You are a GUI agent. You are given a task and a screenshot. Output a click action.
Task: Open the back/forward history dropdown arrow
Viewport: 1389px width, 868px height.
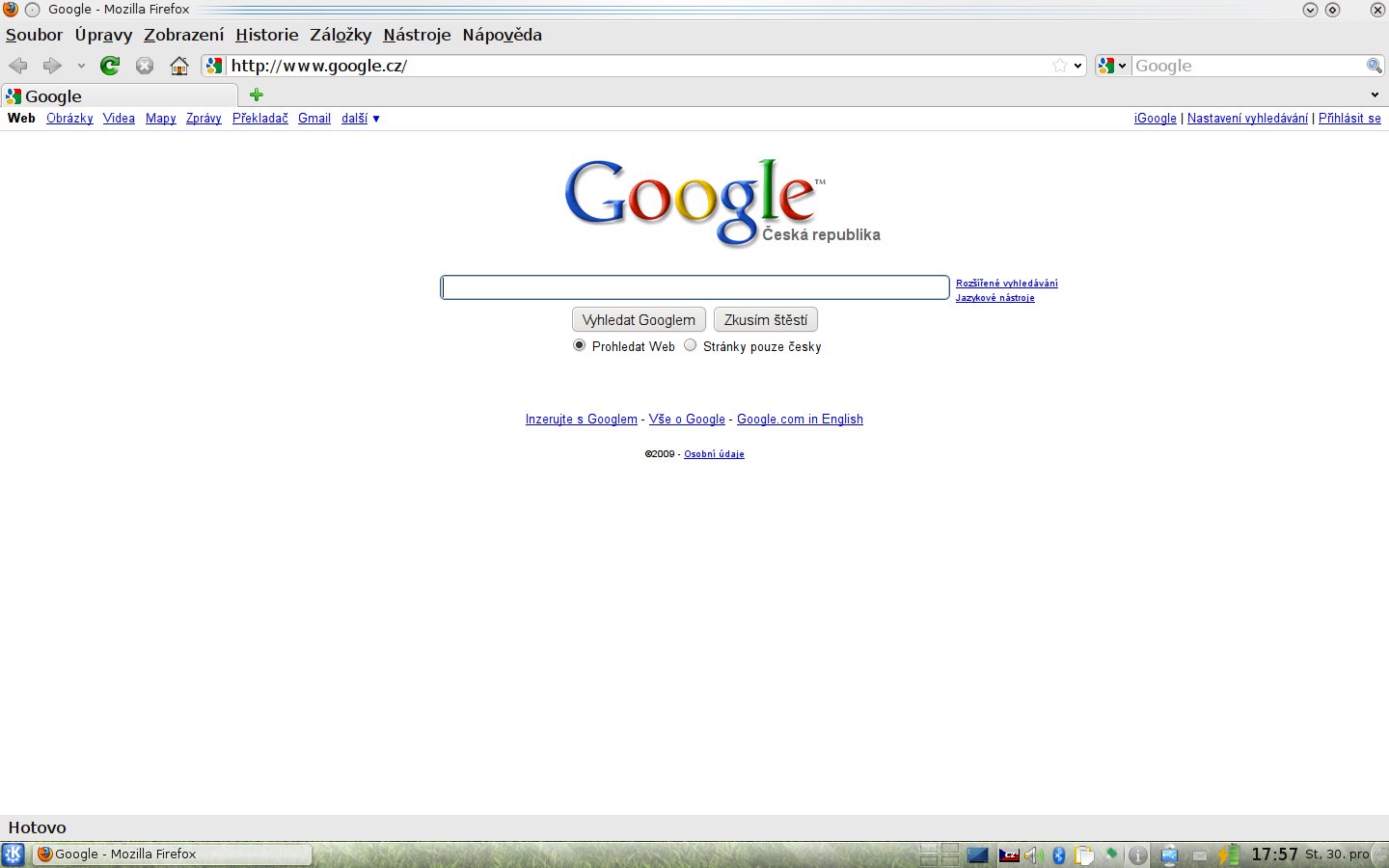(81, 67)
